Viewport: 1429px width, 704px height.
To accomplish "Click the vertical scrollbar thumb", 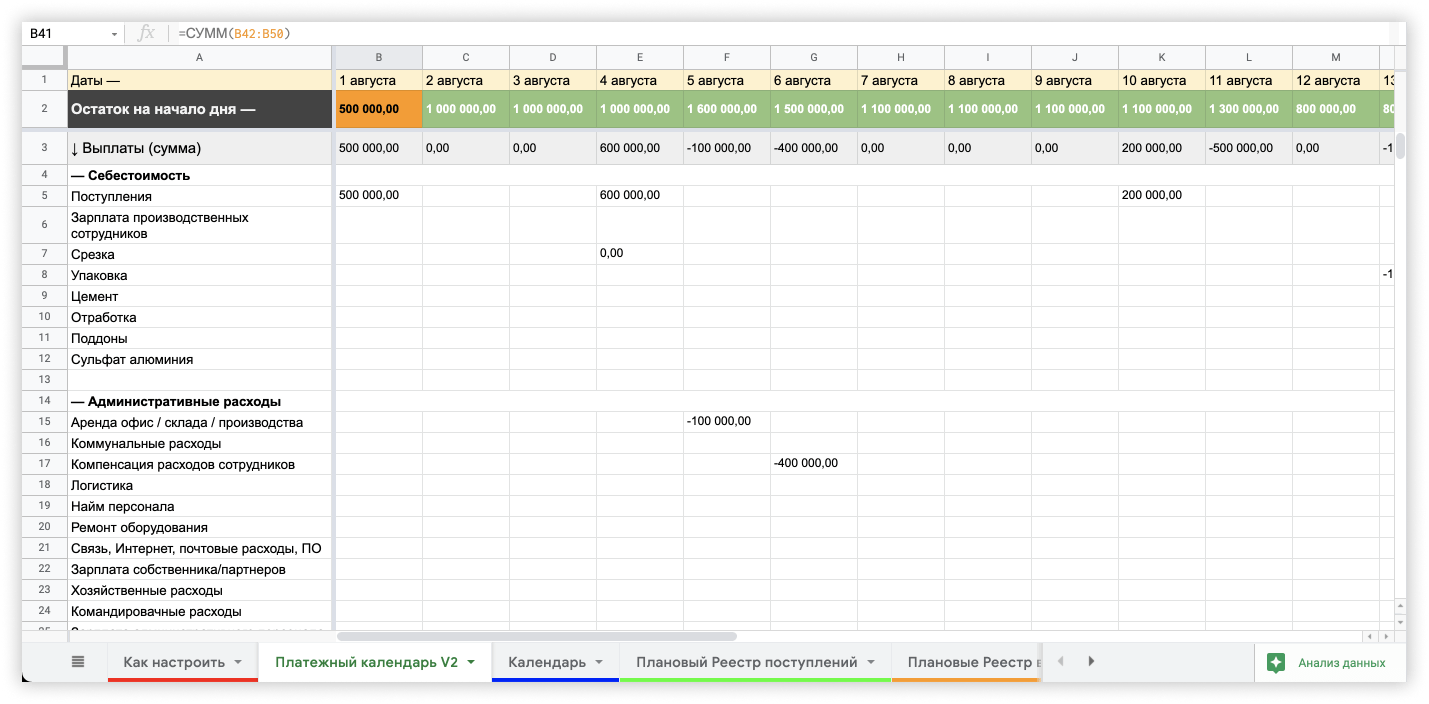I will (1400, 145).
